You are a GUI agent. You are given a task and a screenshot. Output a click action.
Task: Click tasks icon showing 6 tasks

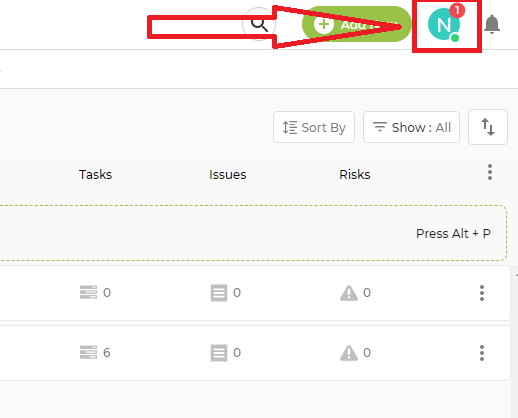(88, 352)
